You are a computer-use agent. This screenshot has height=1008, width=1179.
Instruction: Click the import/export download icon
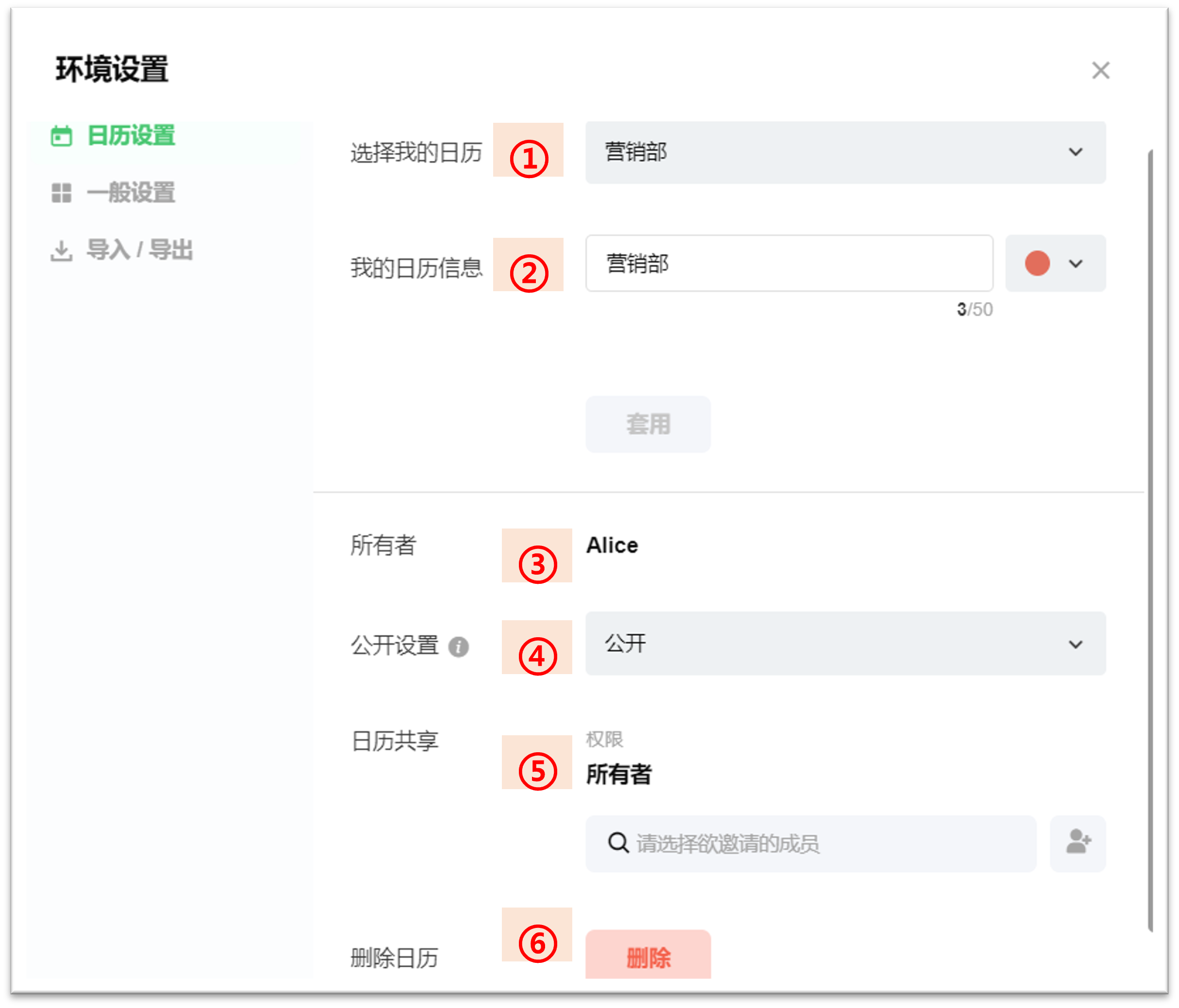click(62, 250)
